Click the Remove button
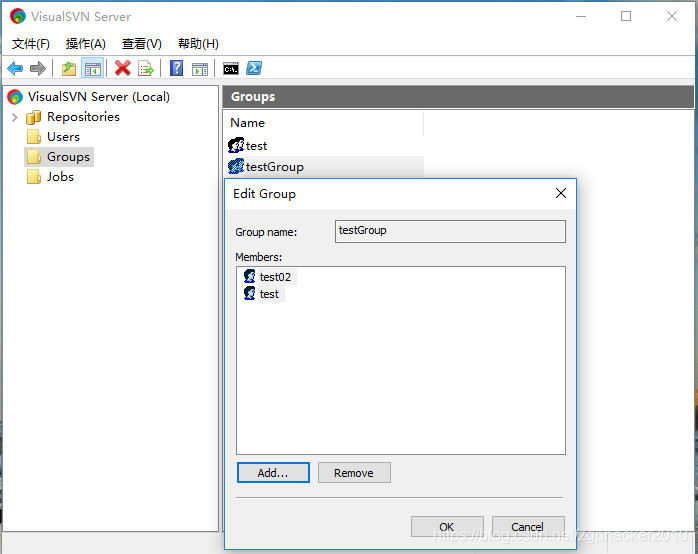This screenshot has width=698, height=554. (354, 473)
